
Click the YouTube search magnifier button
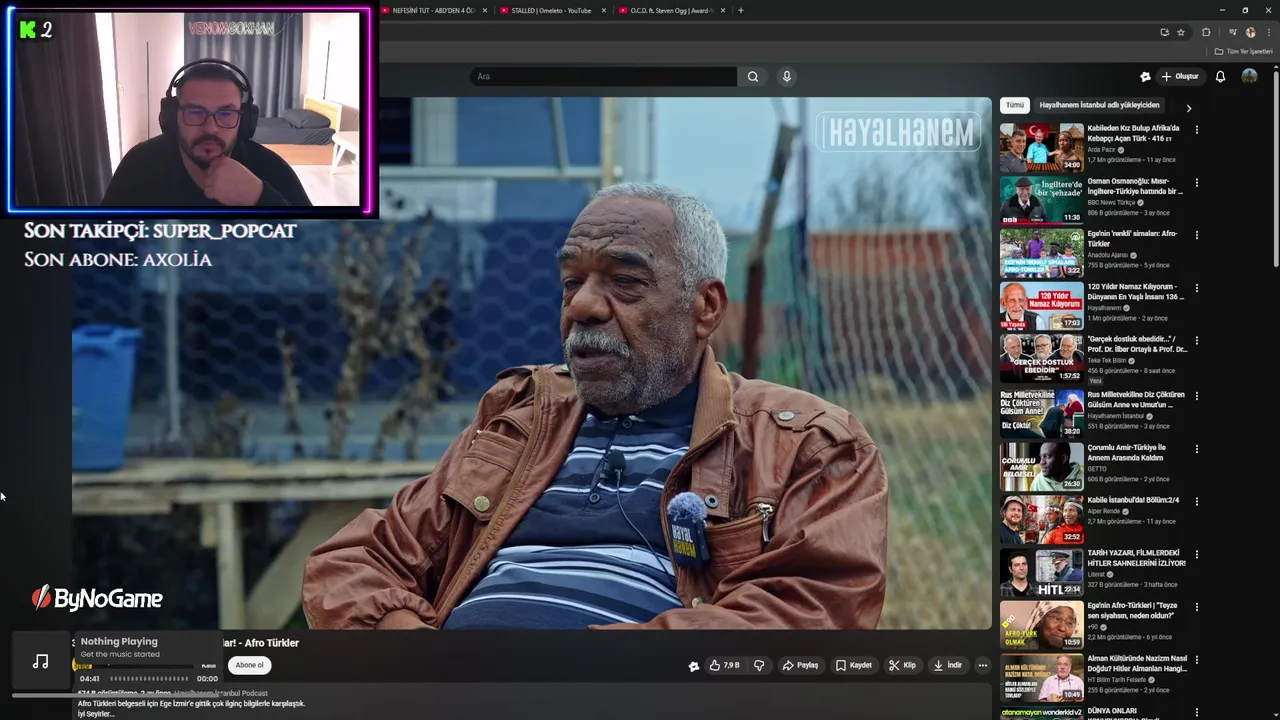pyautogui.click(x=753, y=76)
